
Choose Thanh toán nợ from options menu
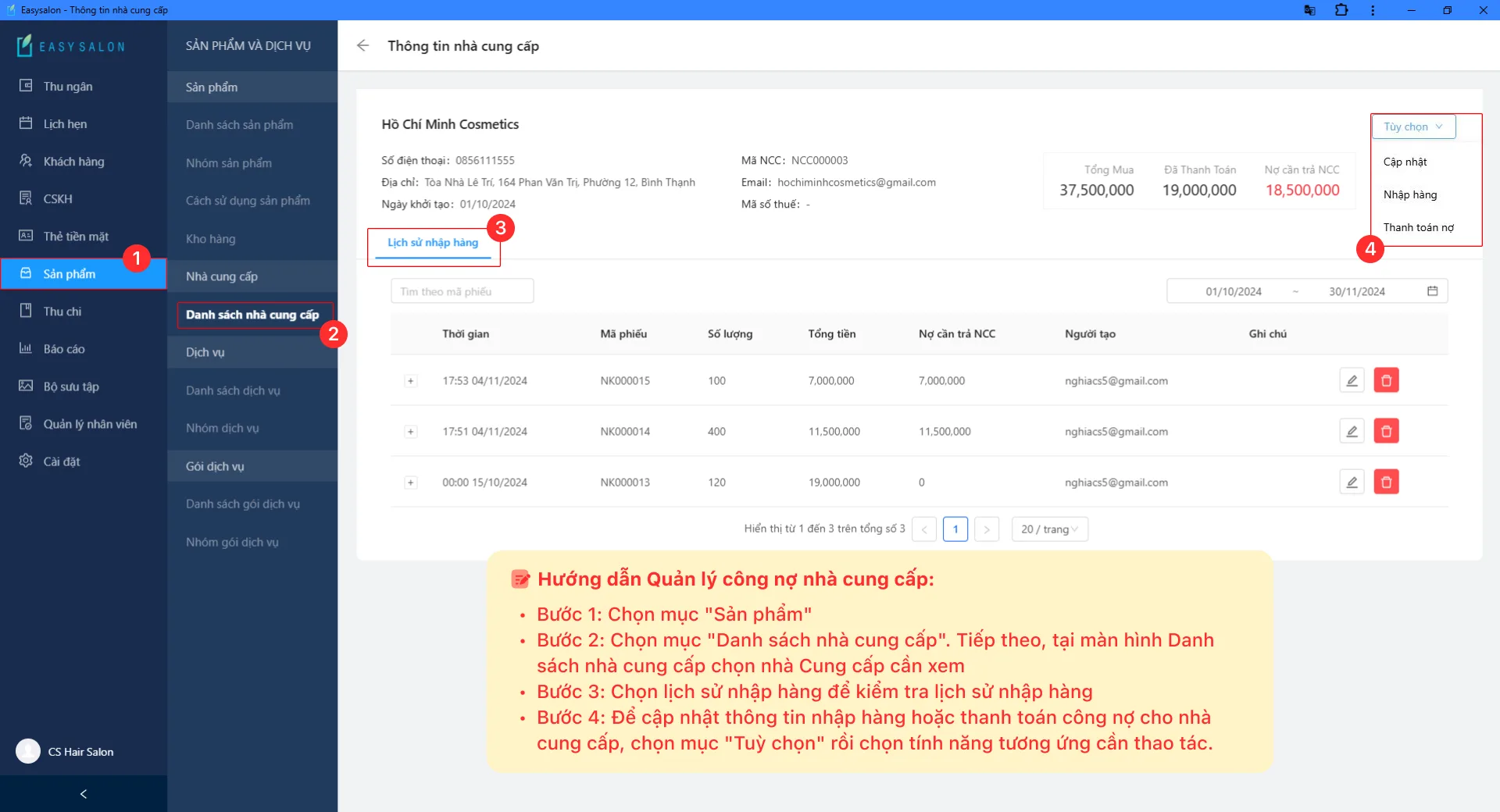pyautogui.click(x=1418, y=227)
